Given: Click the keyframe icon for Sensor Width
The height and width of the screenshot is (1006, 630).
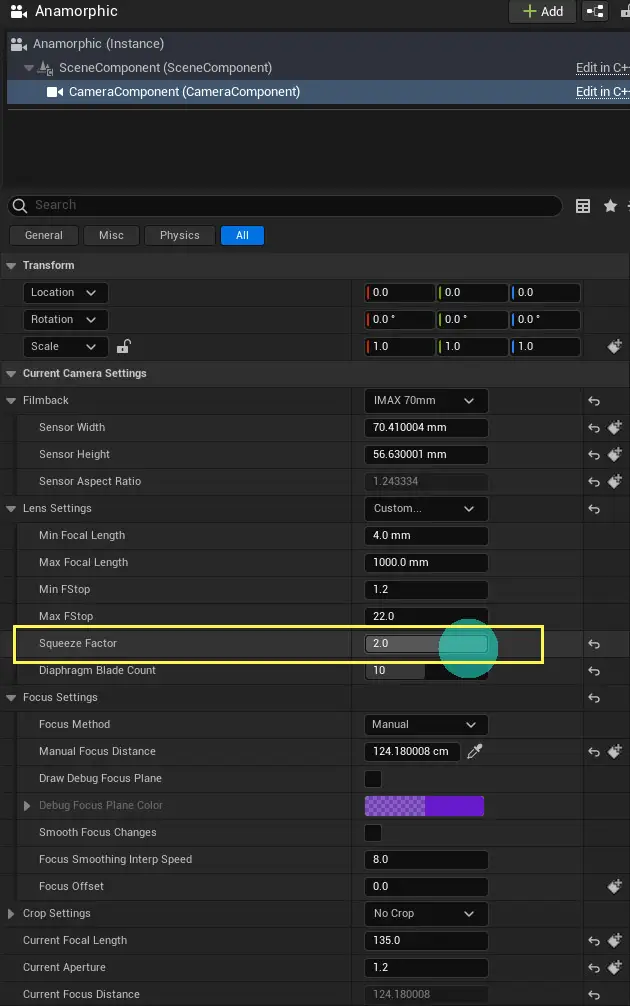Looking at the screenshot, I should (615, 428).
